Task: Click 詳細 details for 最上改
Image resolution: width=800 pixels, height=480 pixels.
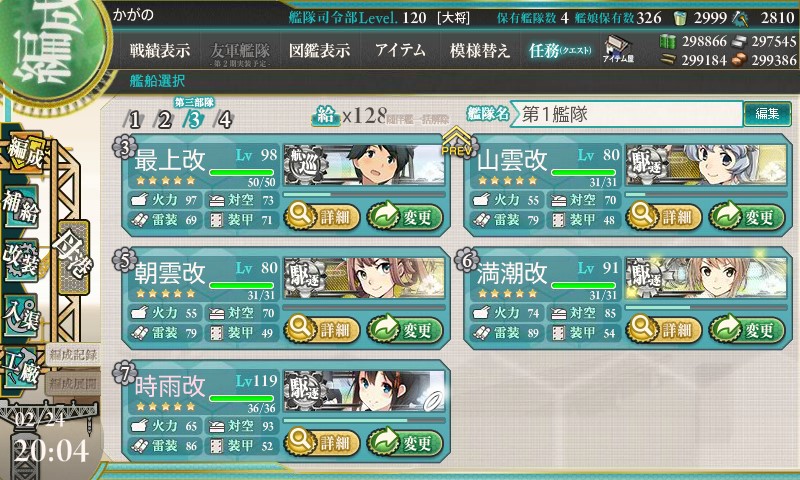Action: point(322,217)
